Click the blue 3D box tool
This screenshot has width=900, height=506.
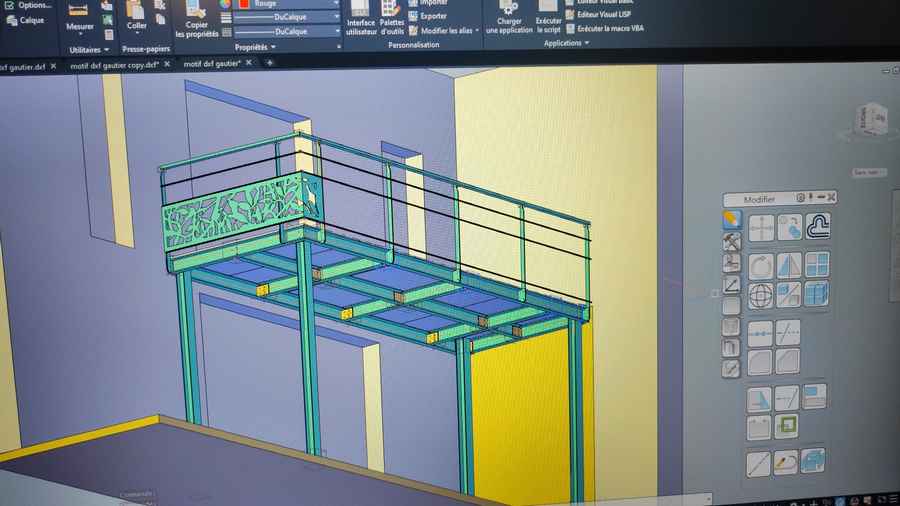817,296
